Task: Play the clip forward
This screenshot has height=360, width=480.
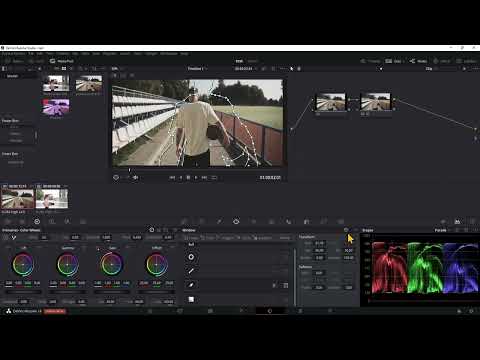Action: [196, 178]
